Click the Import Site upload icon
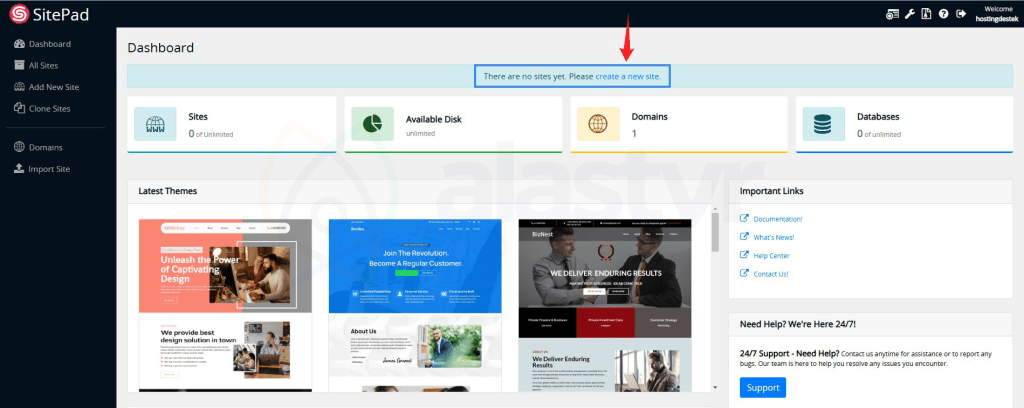 tap(19, 169)
